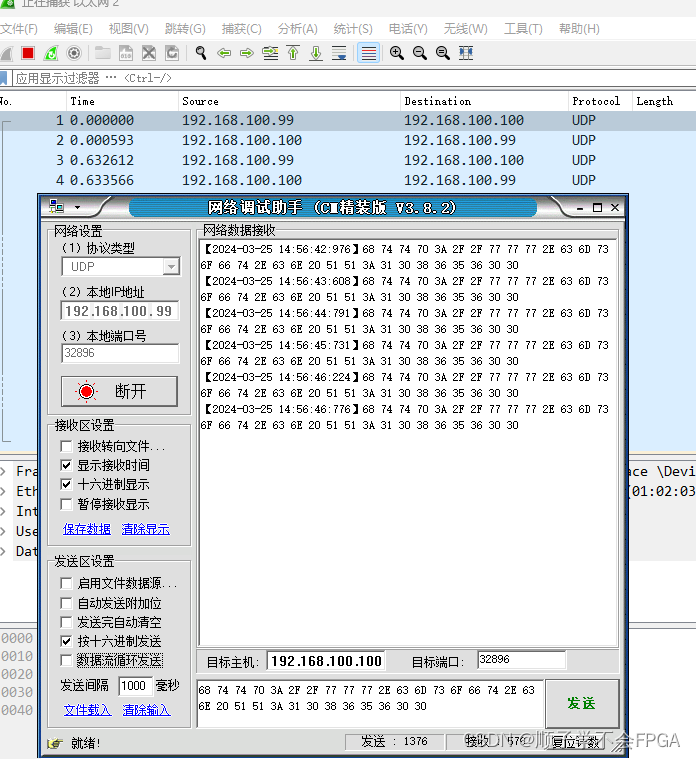Viewport: 696px width, 759px height.
Task: Click the 保存数据 link
Action: pos(87,529)
